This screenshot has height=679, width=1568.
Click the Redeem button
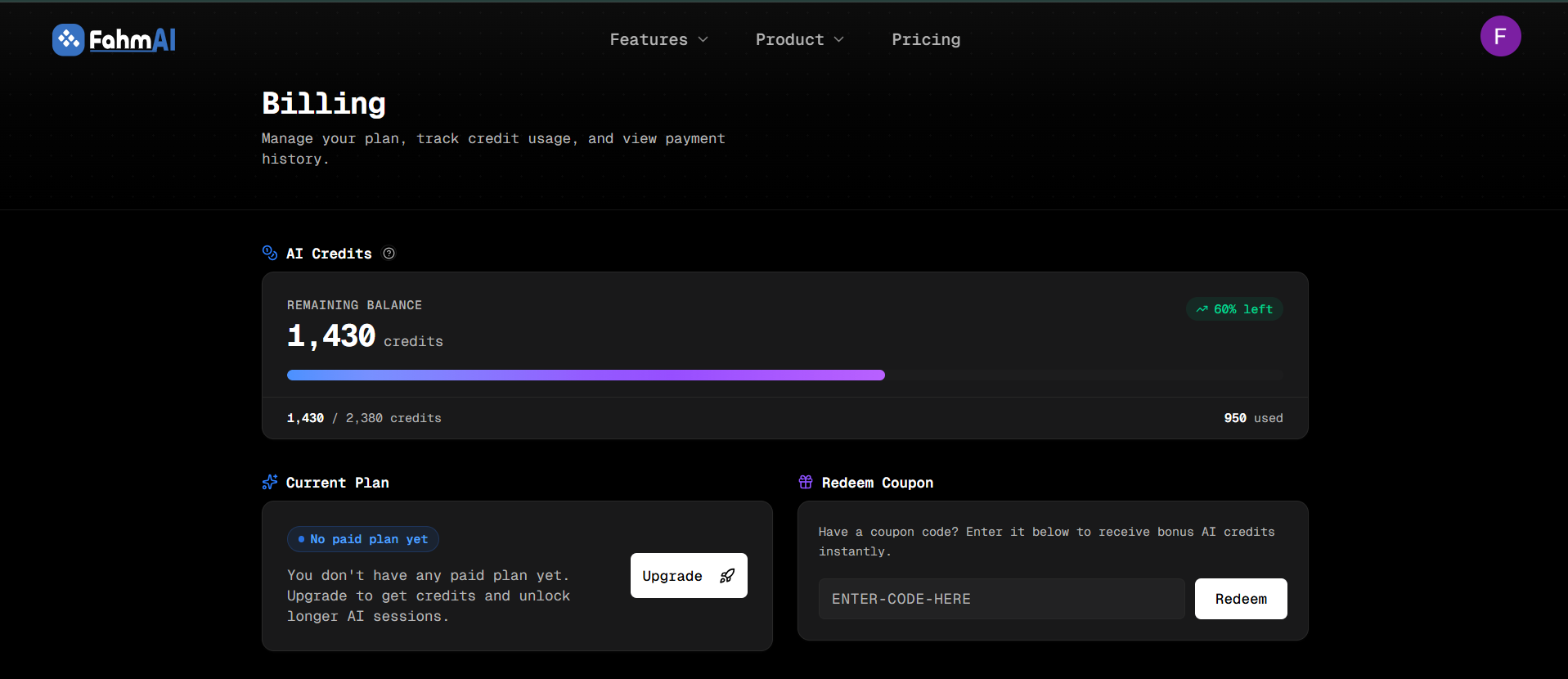pos(1241,599)
